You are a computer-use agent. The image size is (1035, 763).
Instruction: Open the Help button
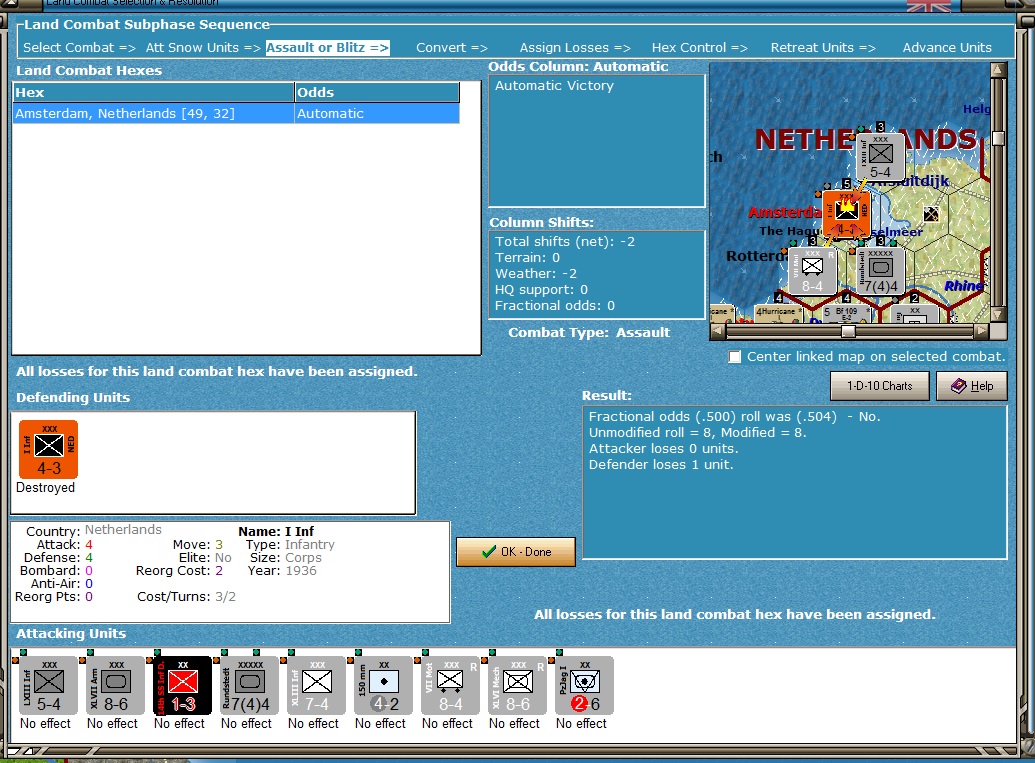pyautogui.click(x=972, y=386)
